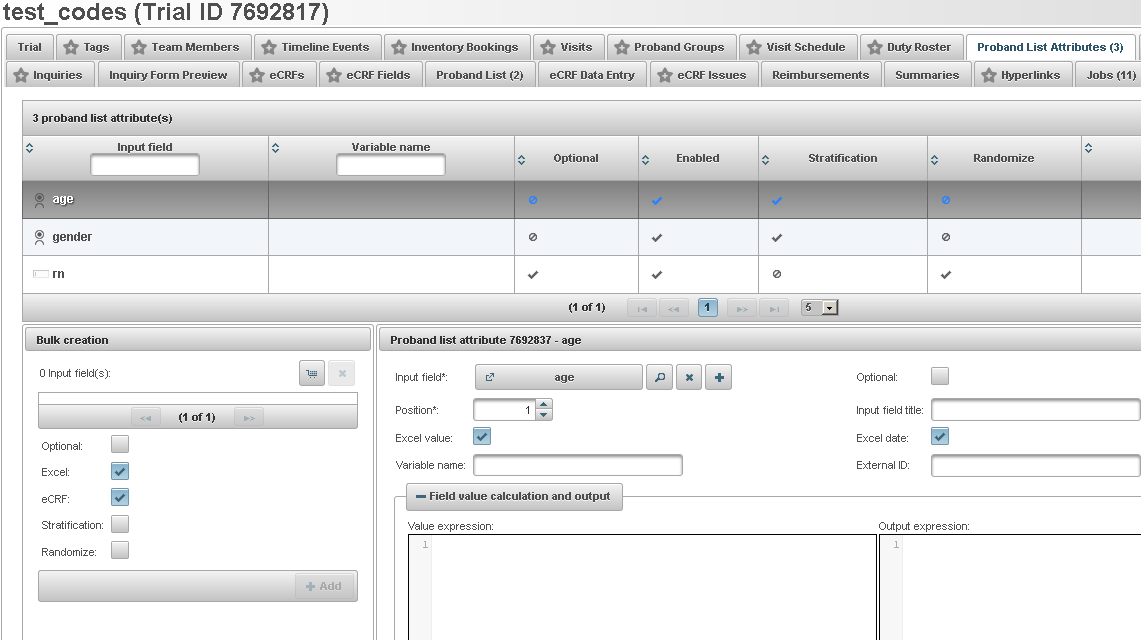Click the Variable name filter input field

390,165
